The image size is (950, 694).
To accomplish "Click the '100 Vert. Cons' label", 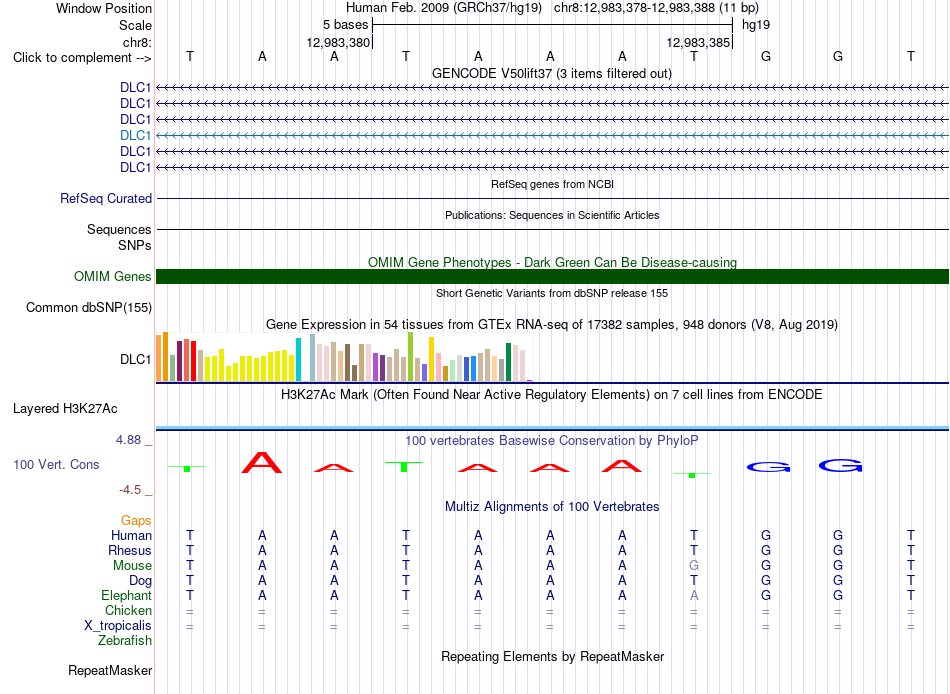I will click(x=56, y=464).
